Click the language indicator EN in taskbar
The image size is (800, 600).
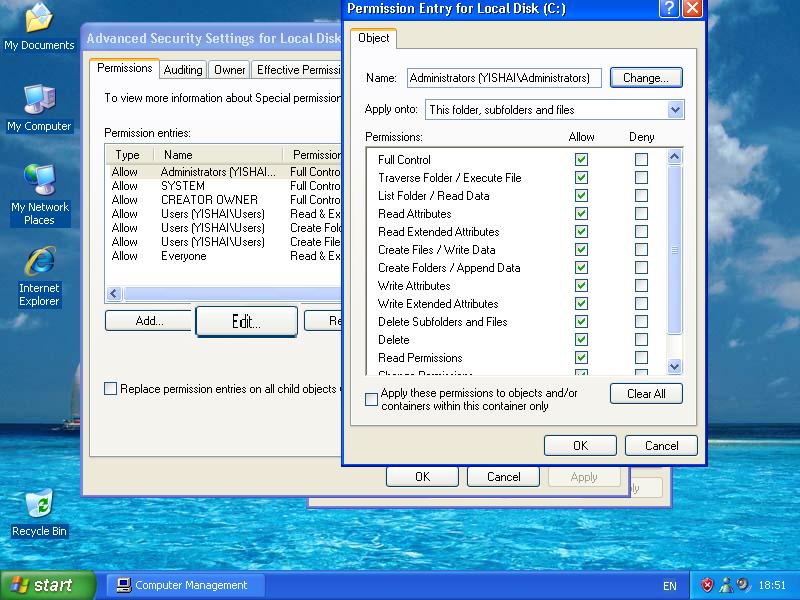pos(670,585)
